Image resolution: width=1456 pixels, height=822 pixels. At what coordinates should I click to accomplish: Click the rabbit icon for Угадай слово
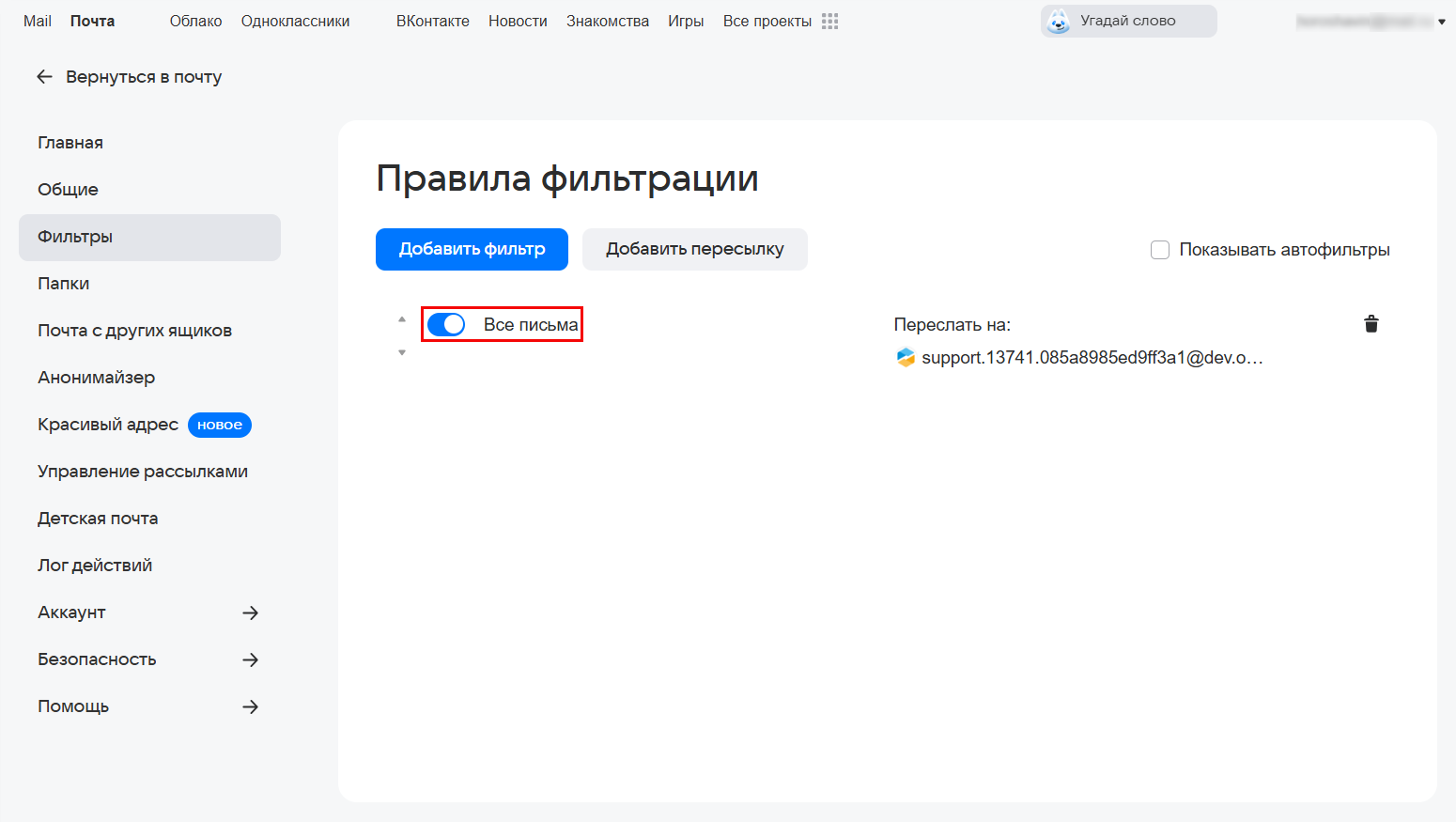pyautogui.click(x=1059, y=21)
